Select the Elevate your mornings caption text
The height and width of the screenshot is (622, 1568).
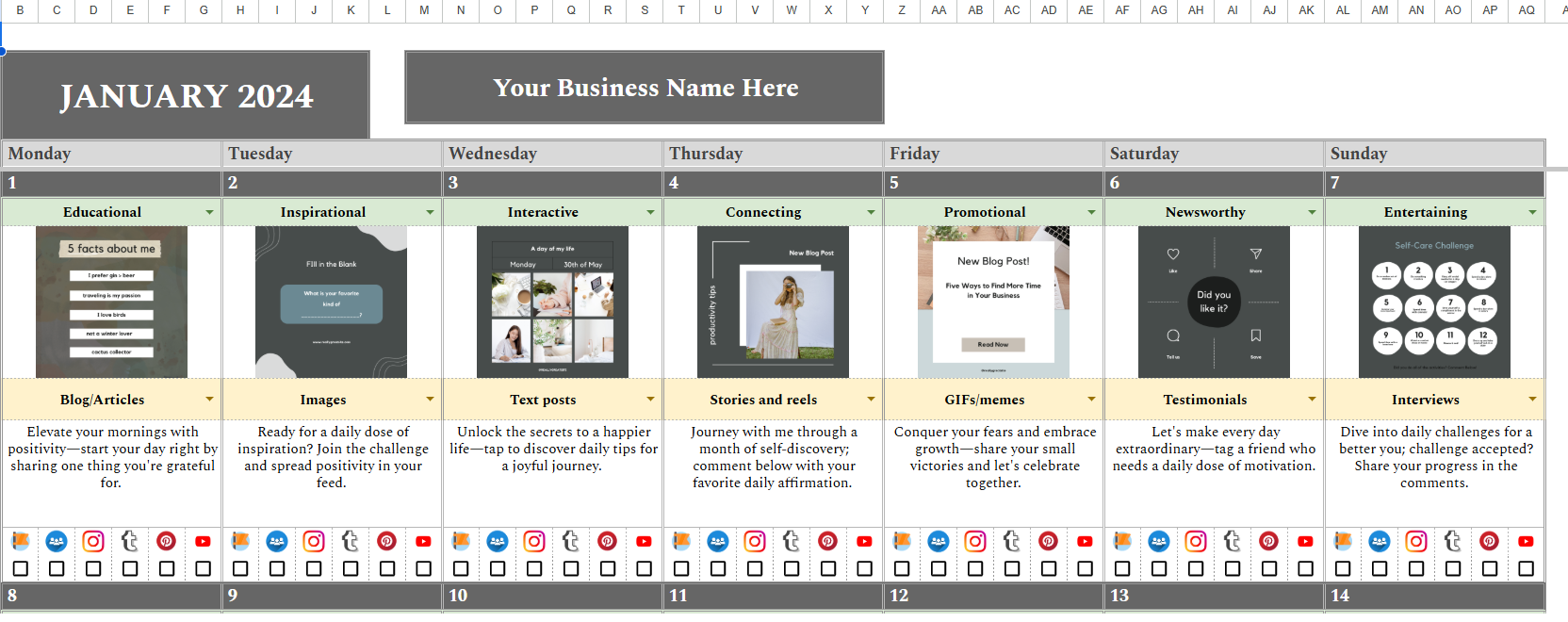(111, 457)
